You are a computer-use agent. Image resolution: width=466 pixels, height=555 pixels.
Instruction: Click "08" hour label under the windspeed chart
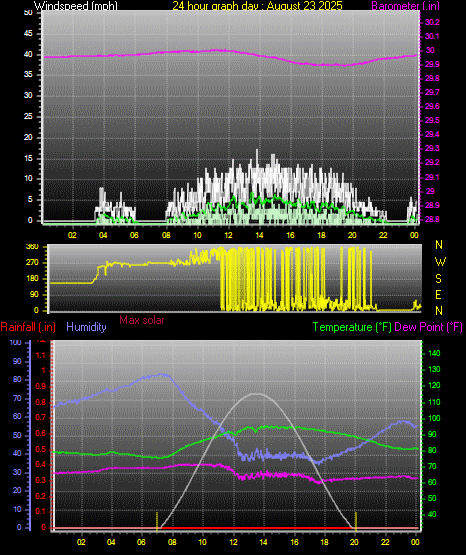pyautogui.click(x=166, y=235)
